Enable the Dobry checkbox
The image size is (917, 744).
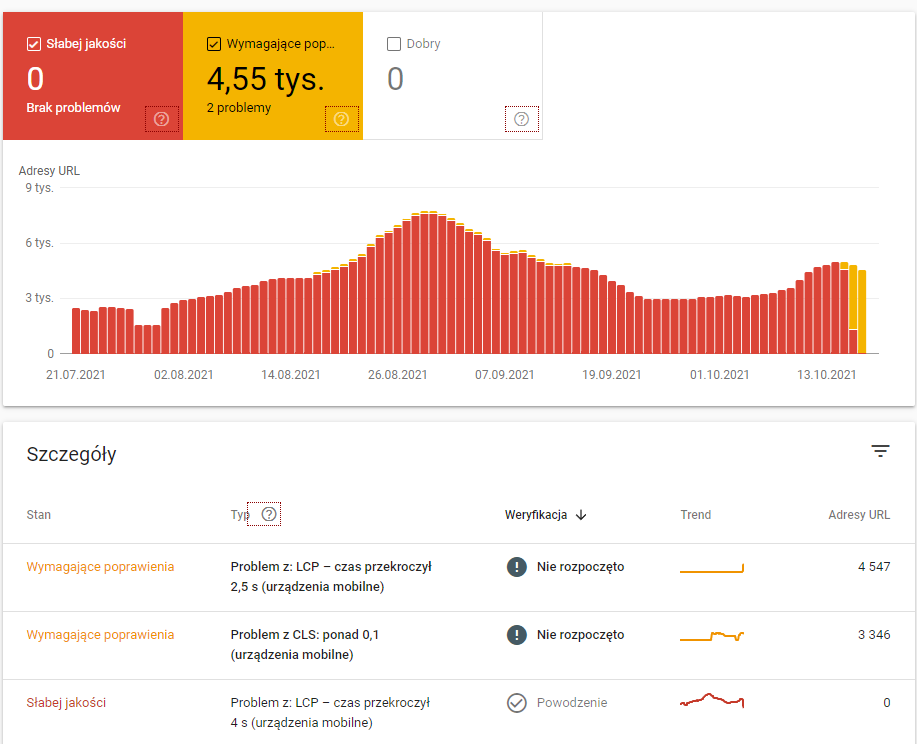(x=394, y=44)
